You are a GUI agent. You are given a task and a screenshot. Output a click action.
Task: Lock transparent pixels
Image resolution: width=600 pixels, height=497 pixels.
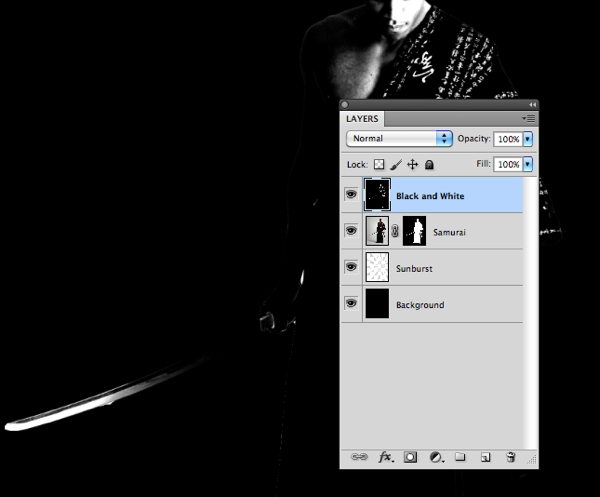[x=379, y=165]
